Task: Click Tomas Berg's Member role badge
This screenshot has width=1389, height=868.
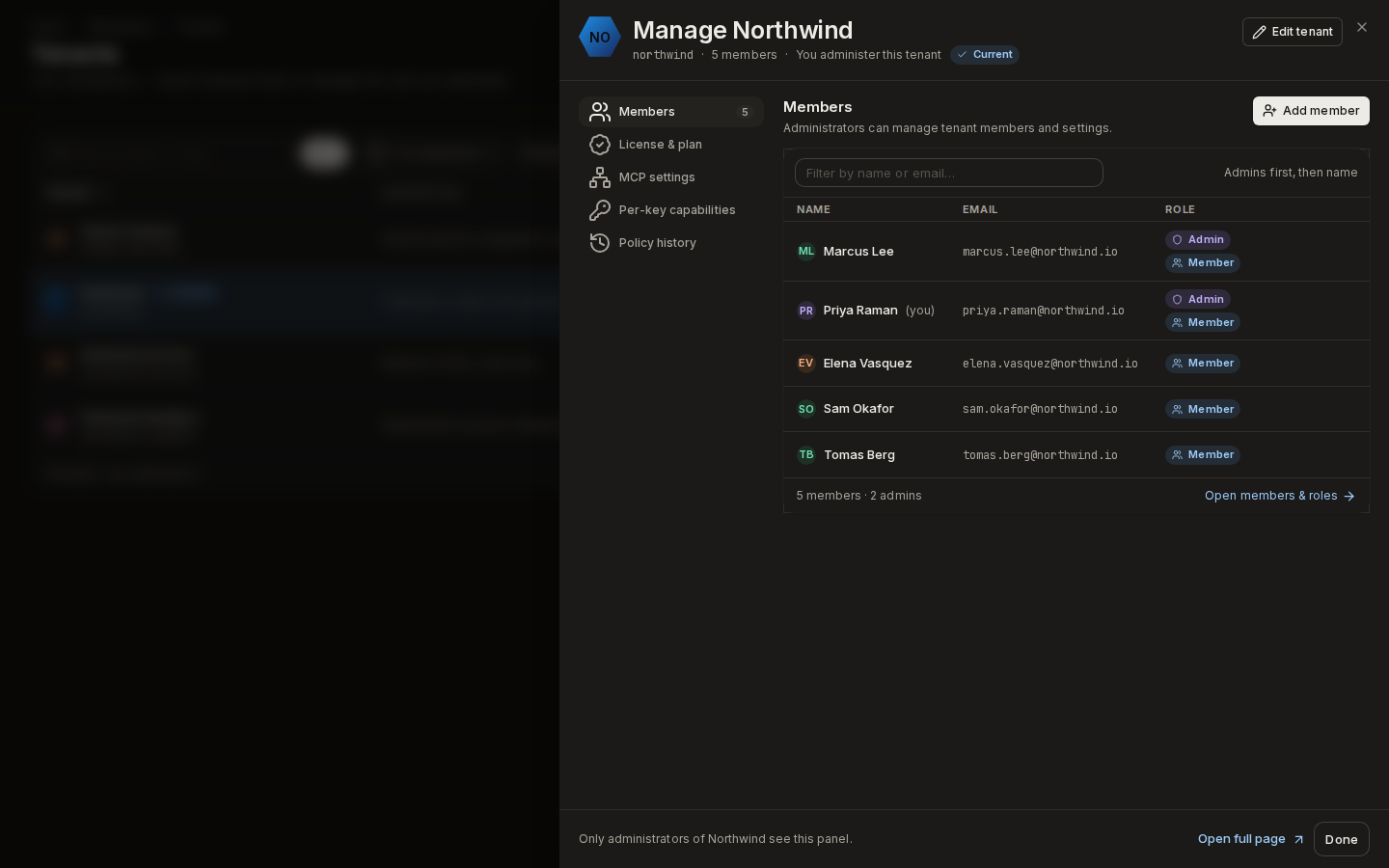Action: tap(1203, 455)
